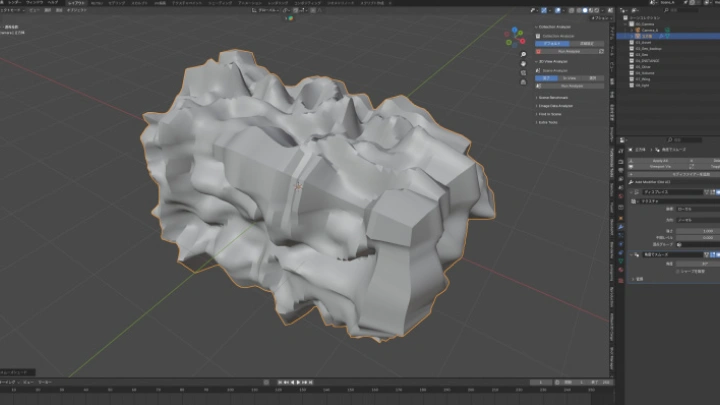
Task: Select 06_Volume collection in outliner
Action: [x=645, y=73]
